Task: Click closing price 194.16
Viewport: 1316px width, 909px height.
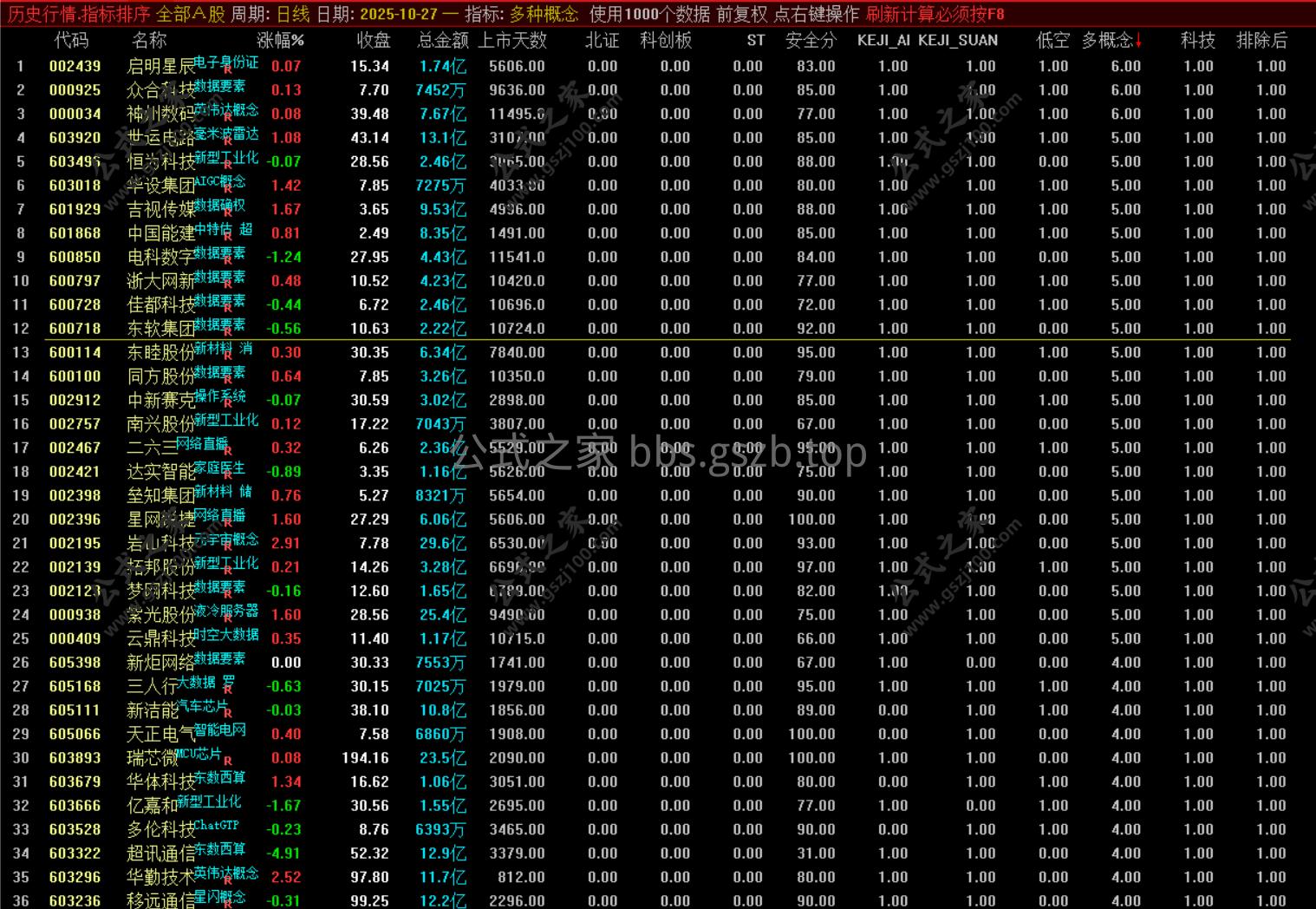Action: (x=365, y=758)
